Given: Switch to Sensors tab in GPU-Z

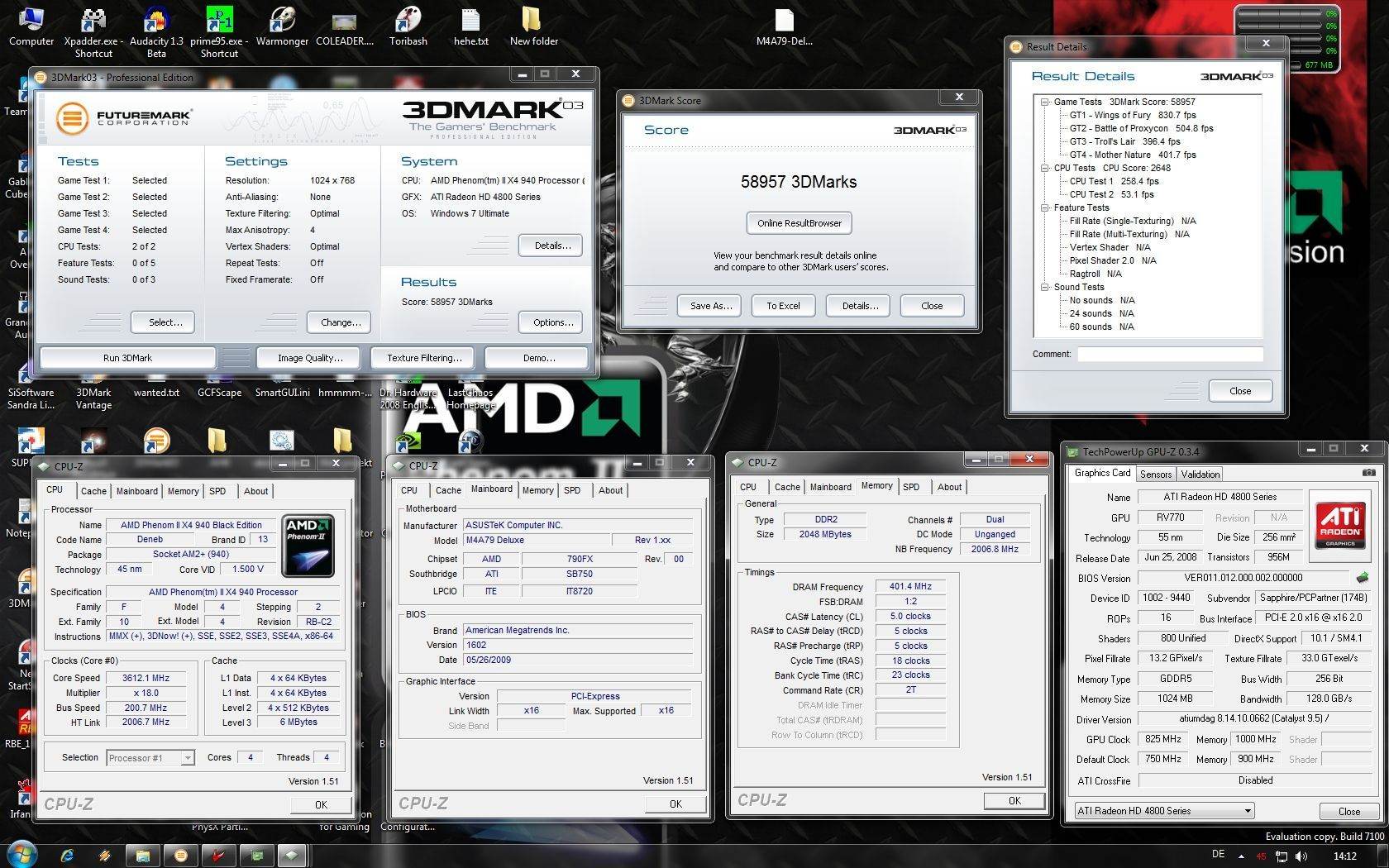Looking at the screenshot, I should pyautogui.click(x=1156, y=475).
